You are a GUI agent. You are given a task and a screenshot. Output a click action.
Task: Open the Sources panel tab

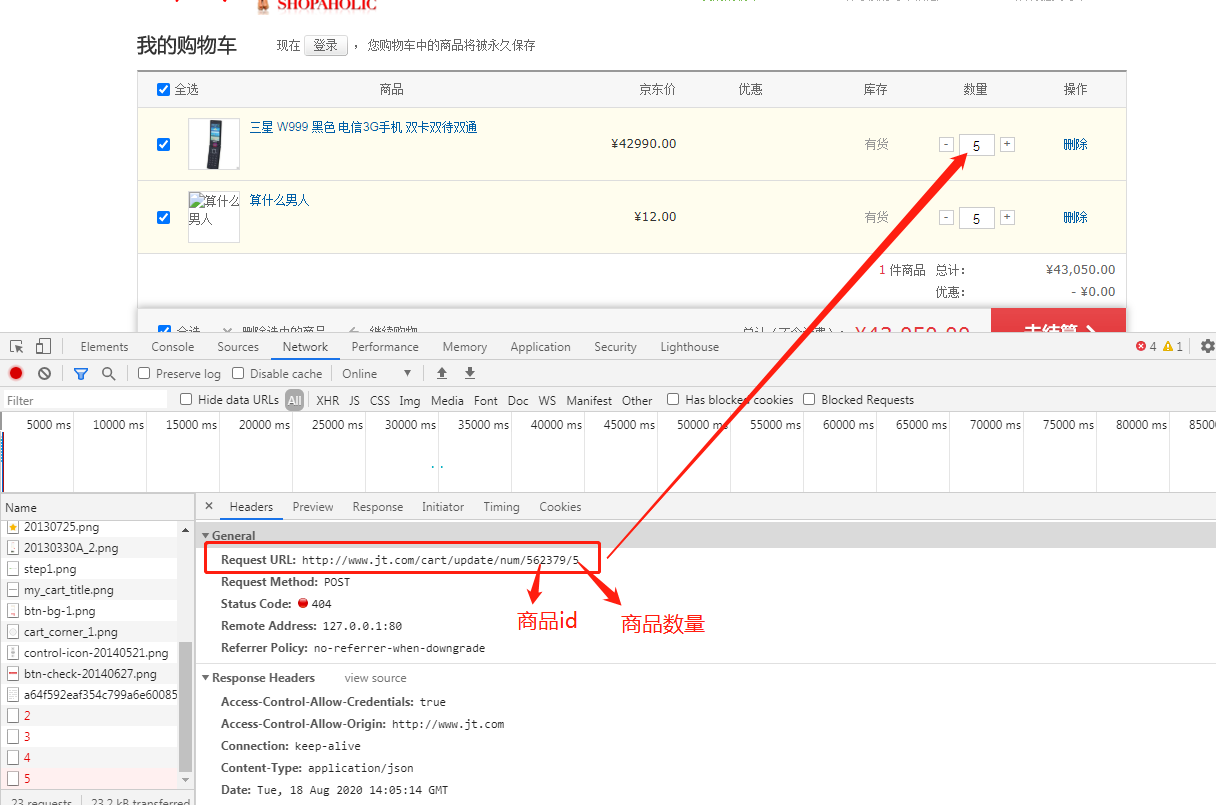(238, 347)
